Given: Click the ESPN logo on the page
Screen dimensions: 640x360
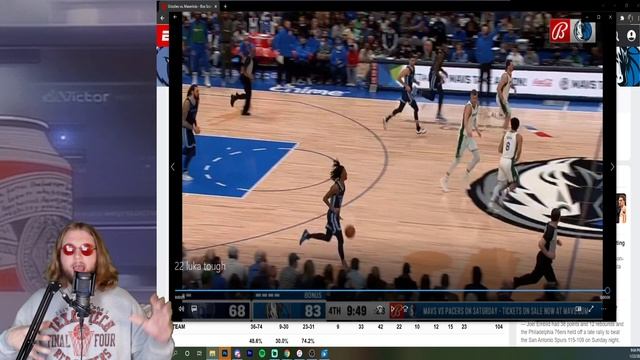Looking at the screenshot, I should tap(163, 36).
